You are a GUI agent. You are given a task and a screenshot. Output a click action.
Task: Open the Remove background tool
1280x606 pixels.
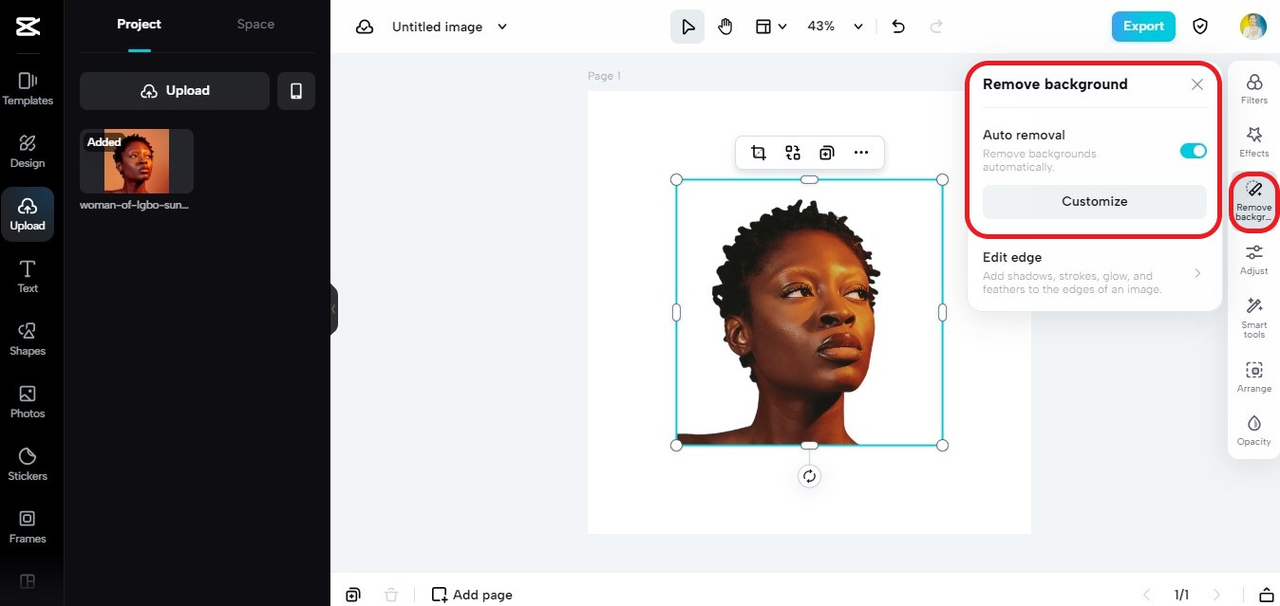1254,200
